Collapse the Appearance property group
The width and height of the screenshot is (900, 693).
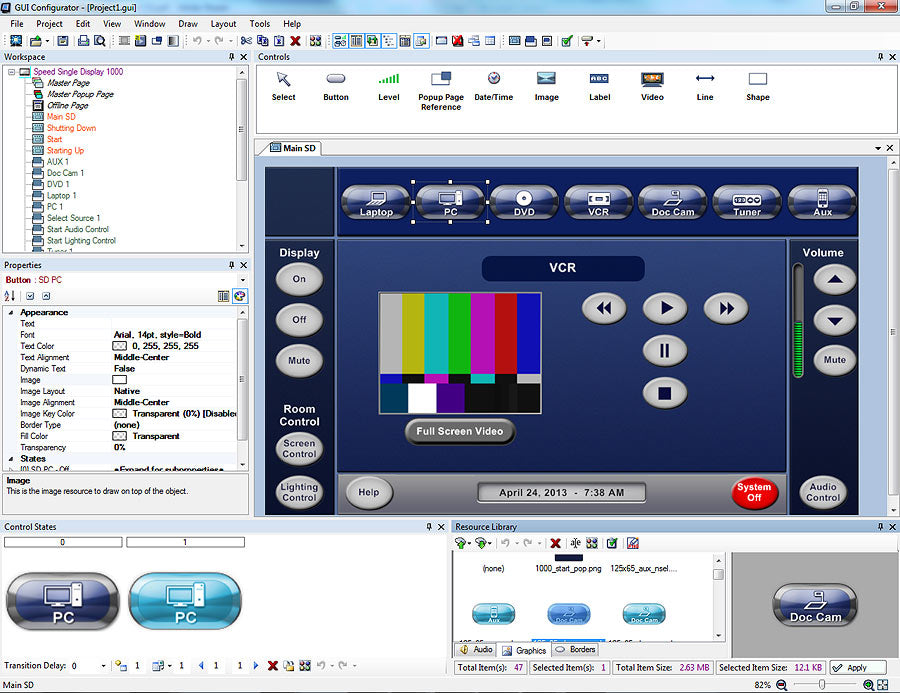click(11, 312)
